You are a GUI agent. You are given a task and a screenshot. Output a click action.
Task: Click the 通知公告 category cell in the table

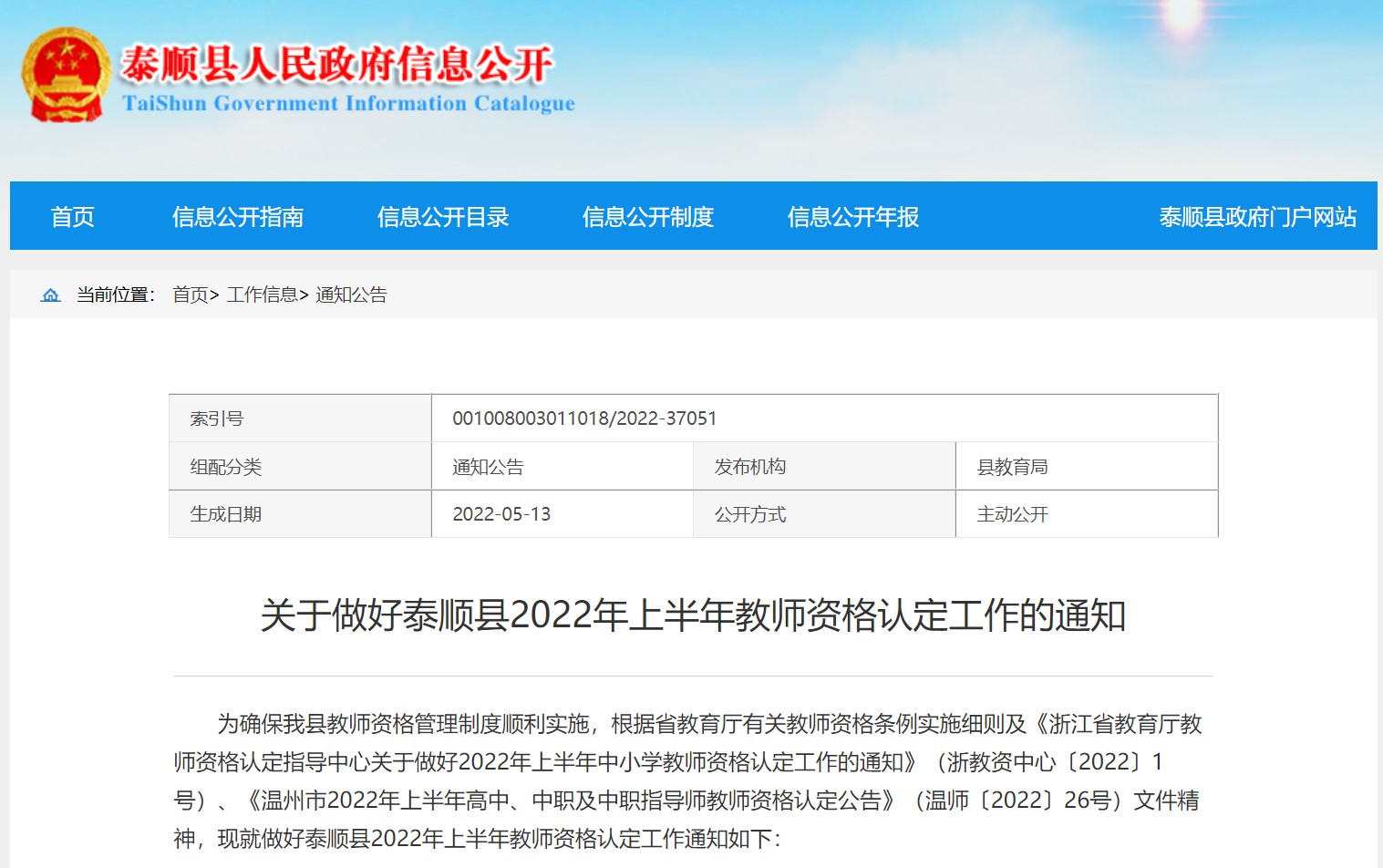489,467
